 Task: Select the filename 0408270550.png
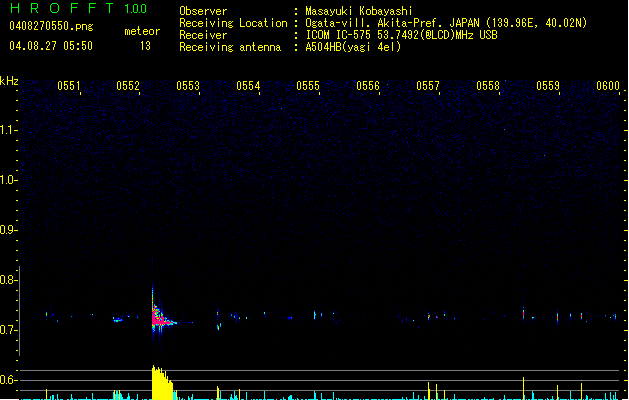click(51, 26)
